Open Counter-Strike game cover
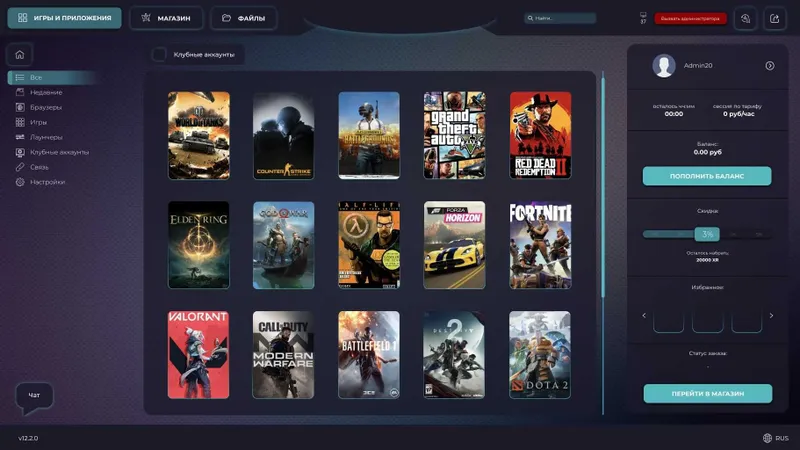Screen dimensions: 800x450 click(284, 135)
